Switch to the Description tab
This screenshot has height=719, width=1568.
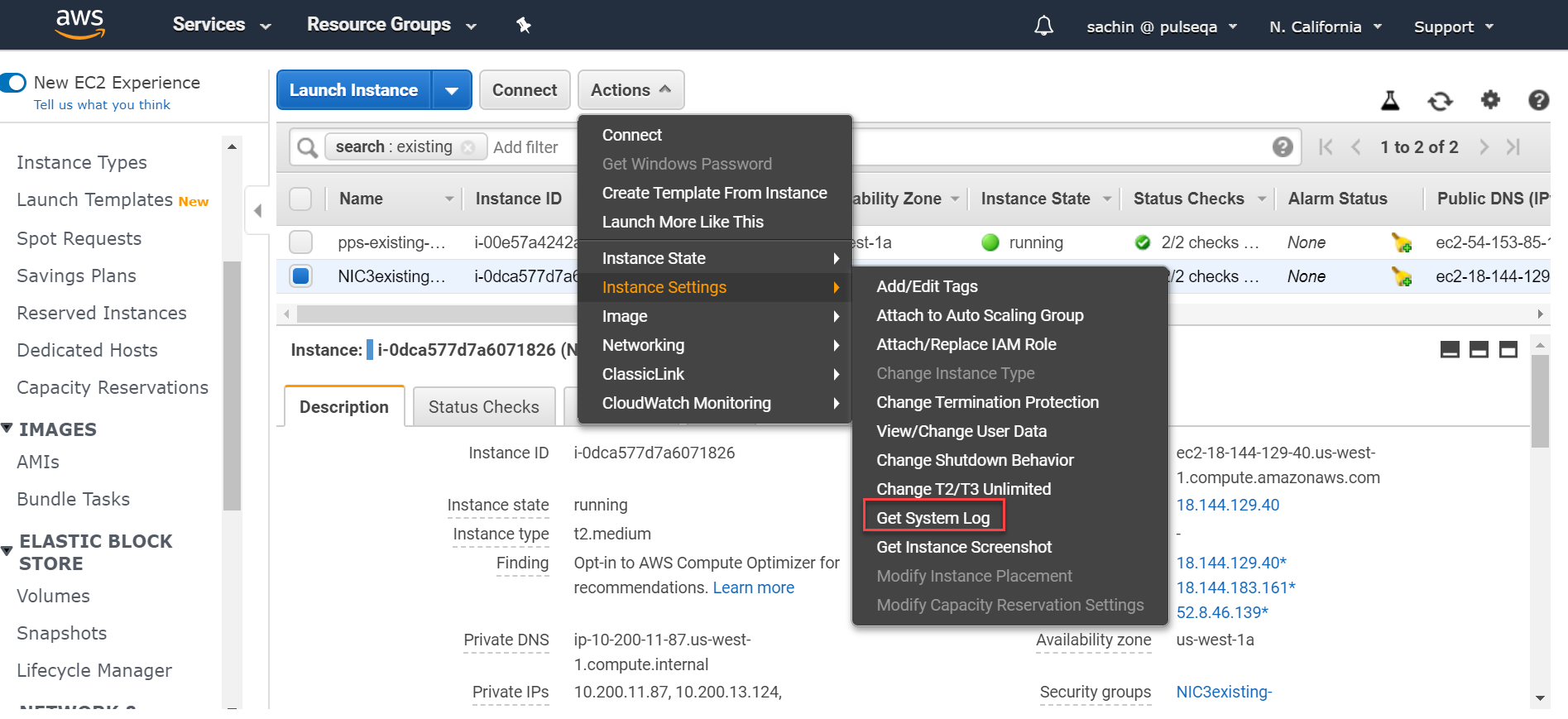pyautogui.click(x=344, y=407)
